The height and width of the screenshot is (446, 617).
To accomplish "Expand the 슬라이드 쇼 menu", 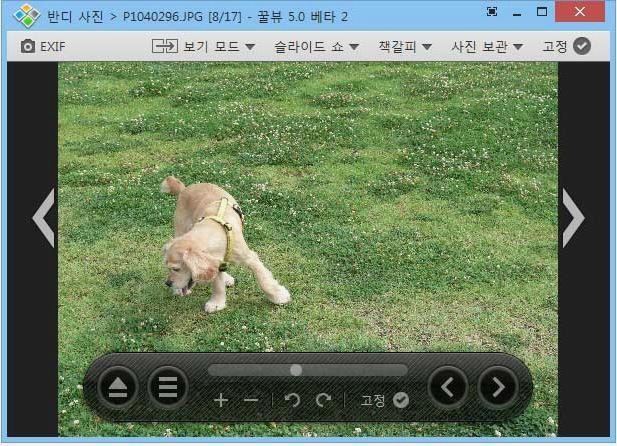I will click(316, 47).
